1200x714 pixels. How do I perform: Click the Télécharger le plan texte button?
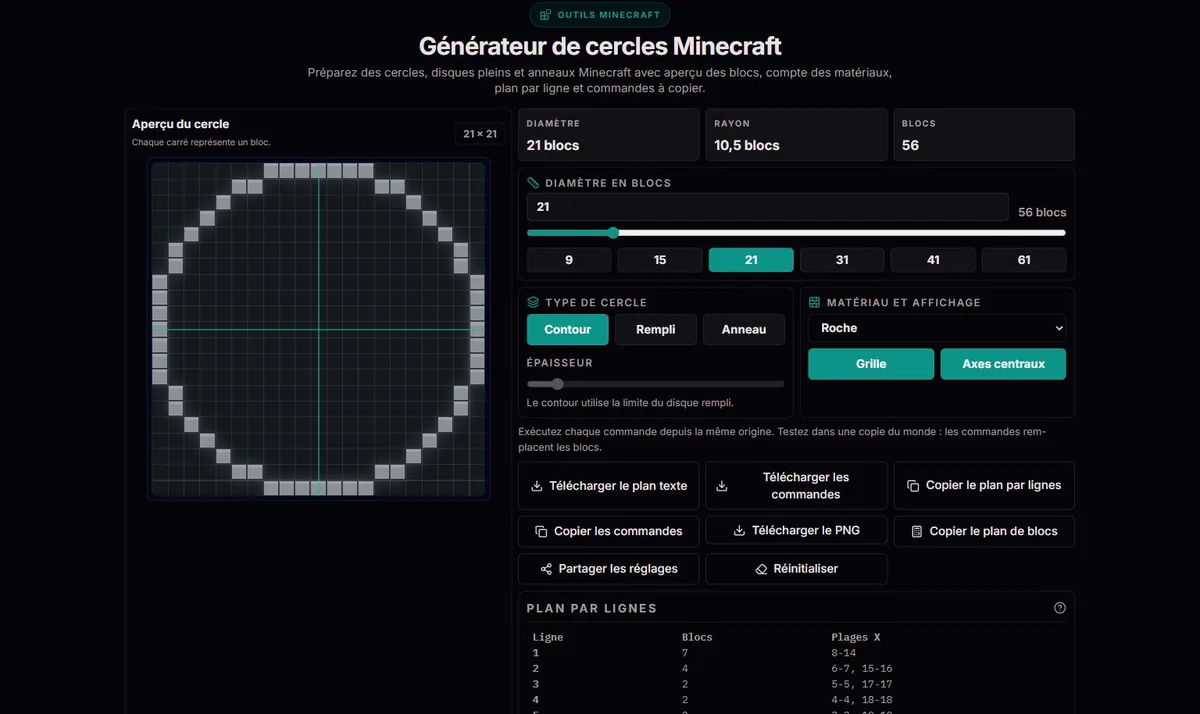tap(608, 486)
